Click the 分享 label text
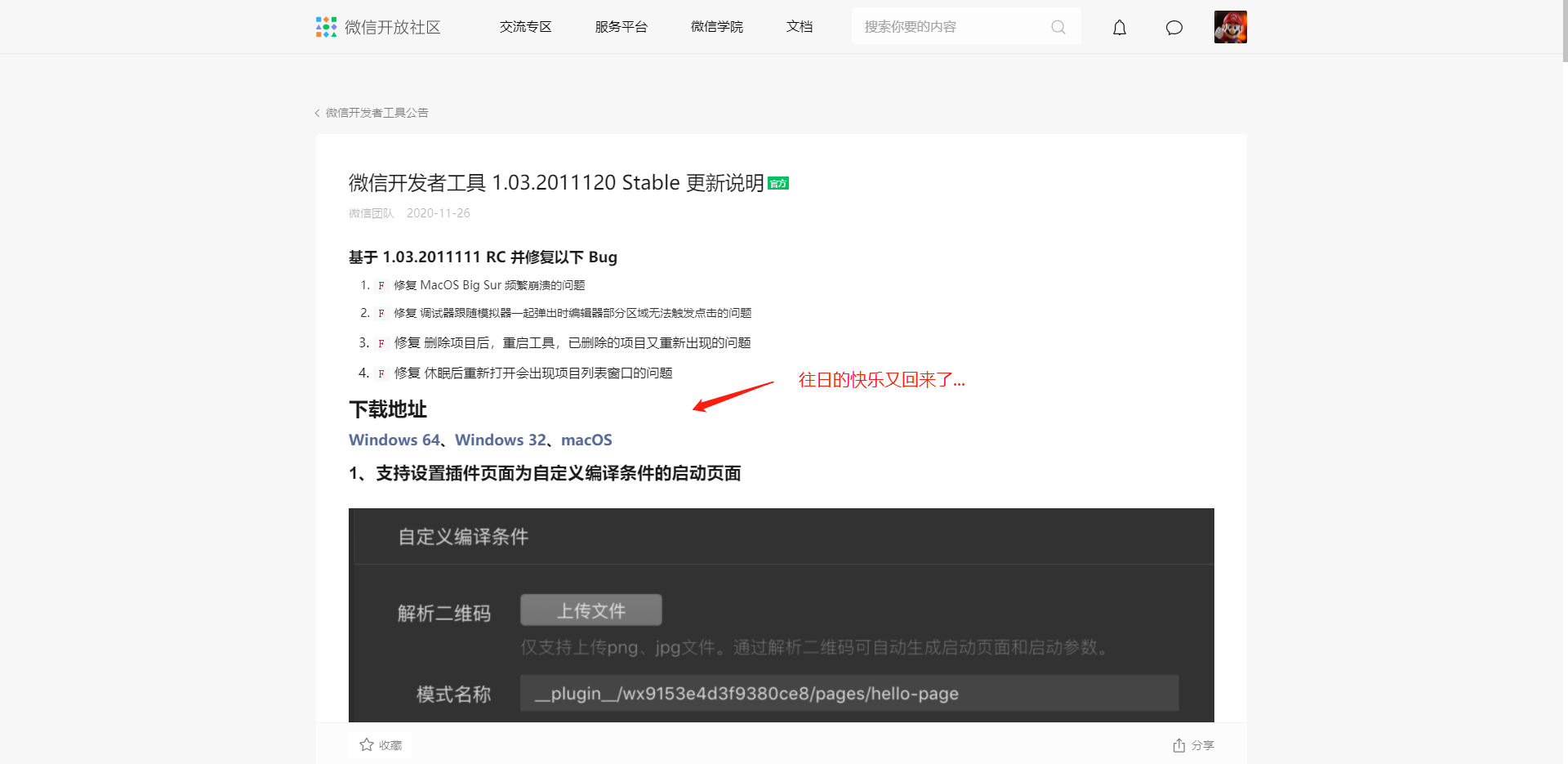Image resolution: width=1568 pixels, height=764 pixels. point(1203,745)
